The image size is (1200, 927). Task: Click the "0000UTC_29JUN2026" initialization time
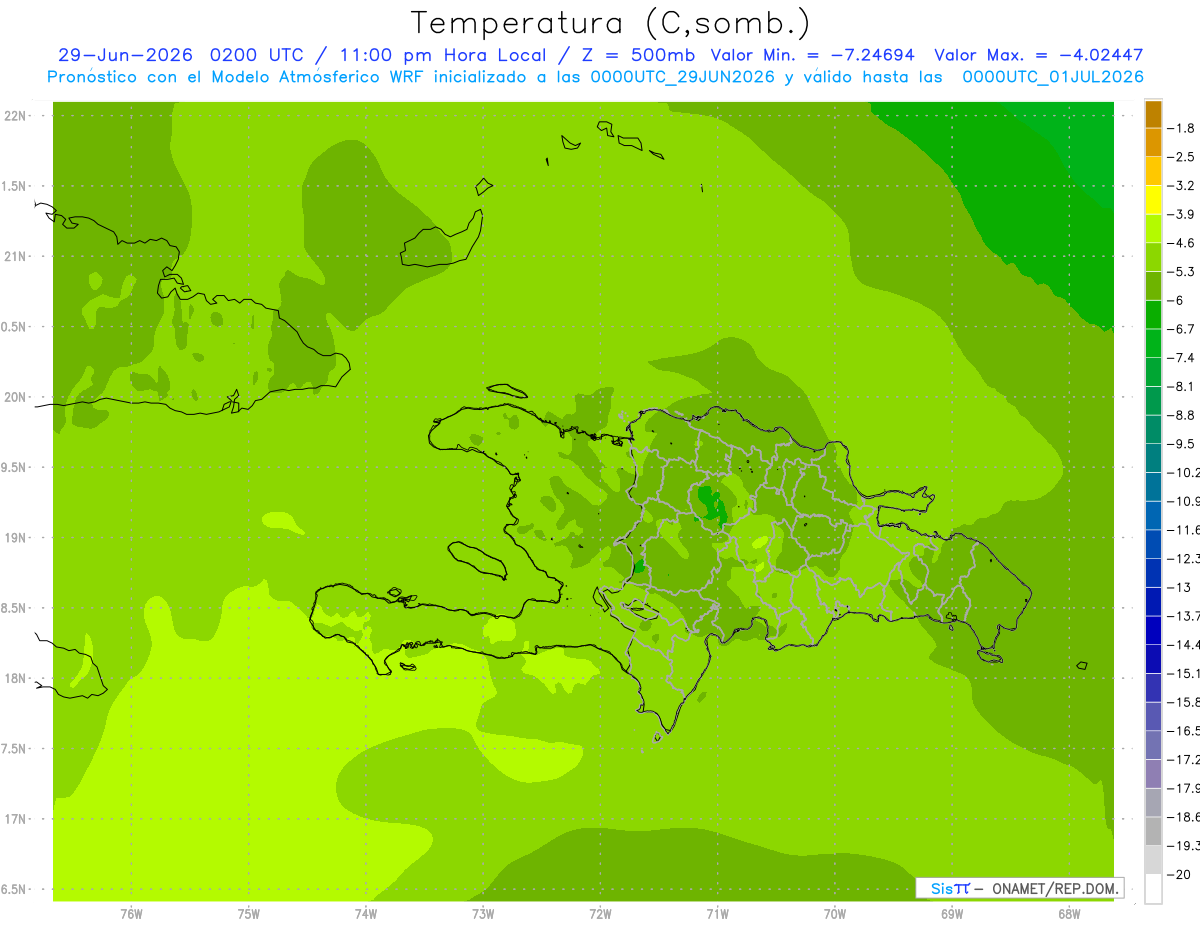683,77
